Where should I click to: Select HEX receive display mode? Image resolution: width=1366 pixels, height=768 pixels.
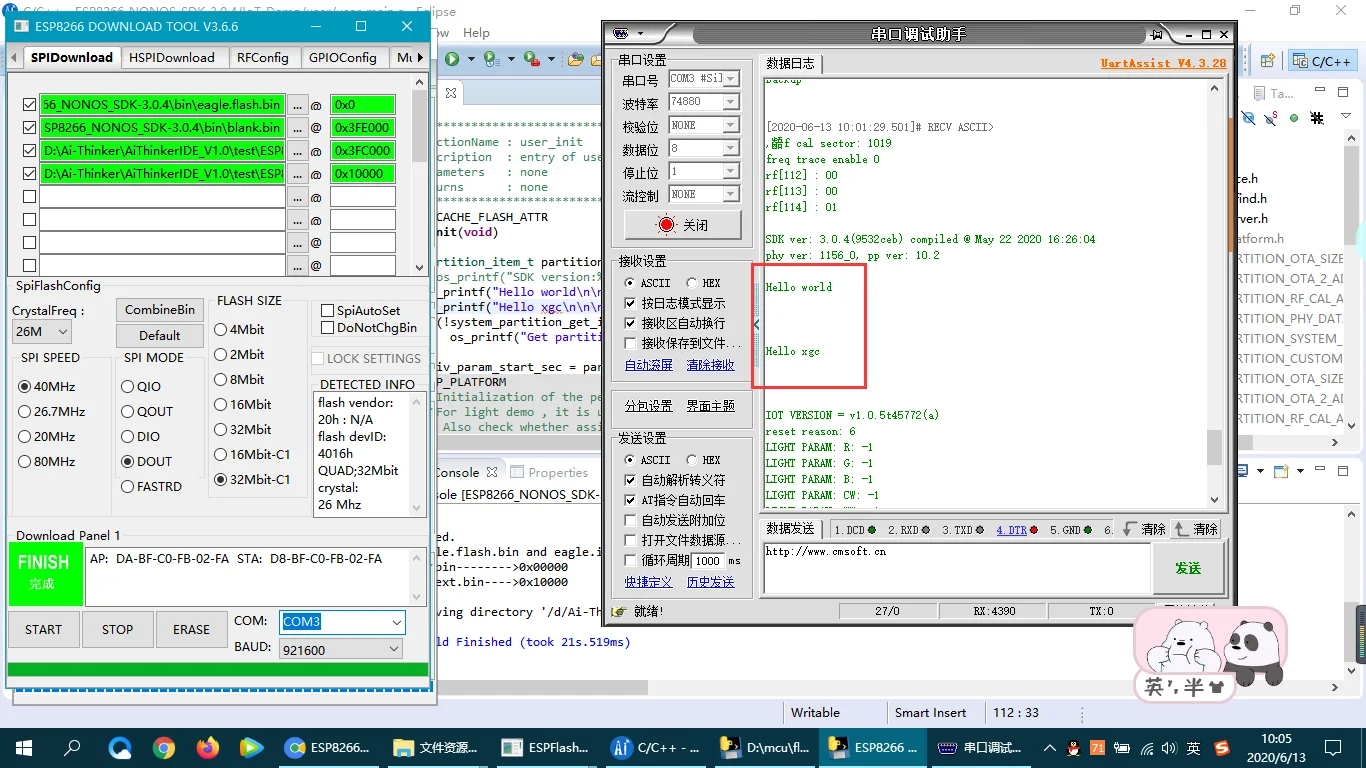[692, 283]
